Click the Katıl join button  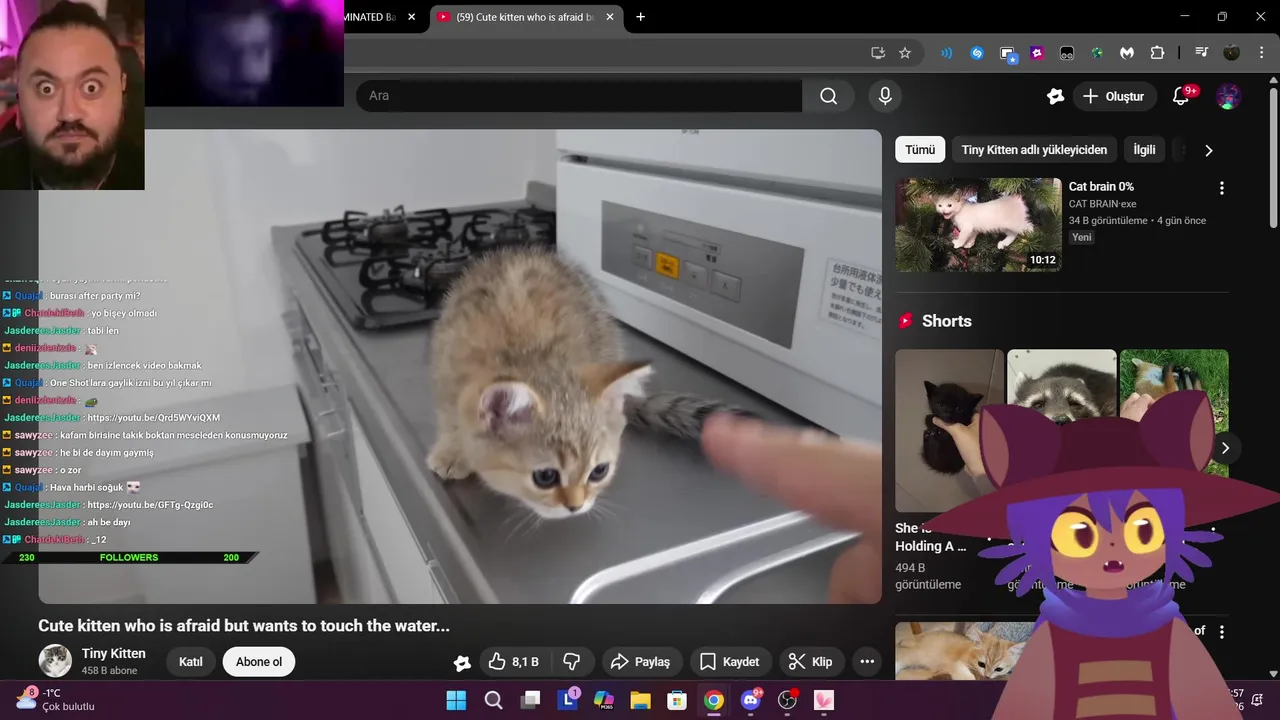click(x=191, y=662)
